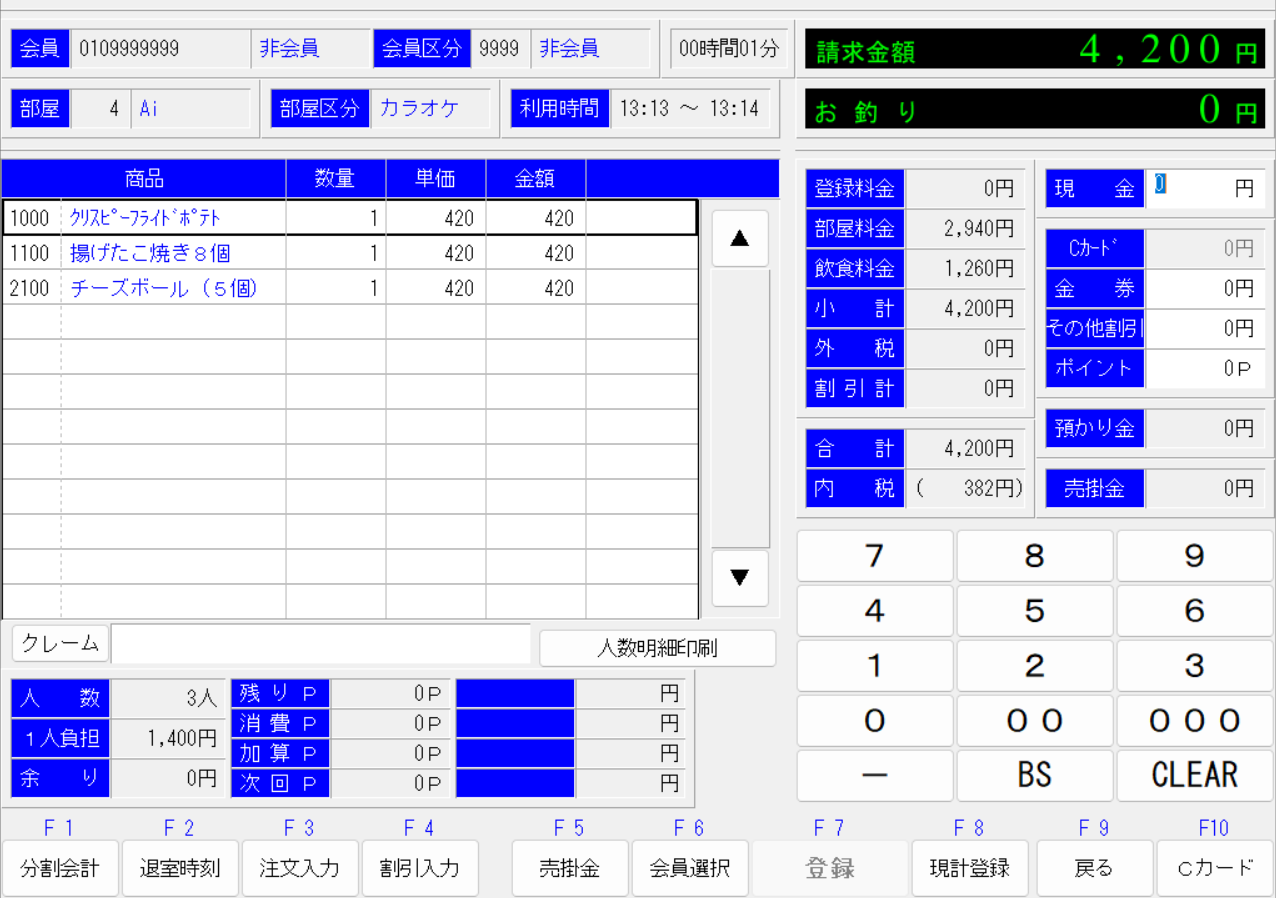The width and height of the screenshot is (1276, 898).
Task: Tap keypad number 8
Action: [1035, 556]
